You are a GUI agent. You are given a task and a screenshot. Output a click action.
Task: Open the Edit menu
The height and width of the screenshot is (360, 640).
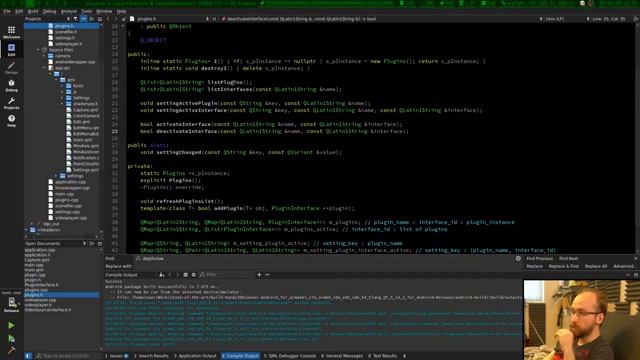[x=19, y=11]
